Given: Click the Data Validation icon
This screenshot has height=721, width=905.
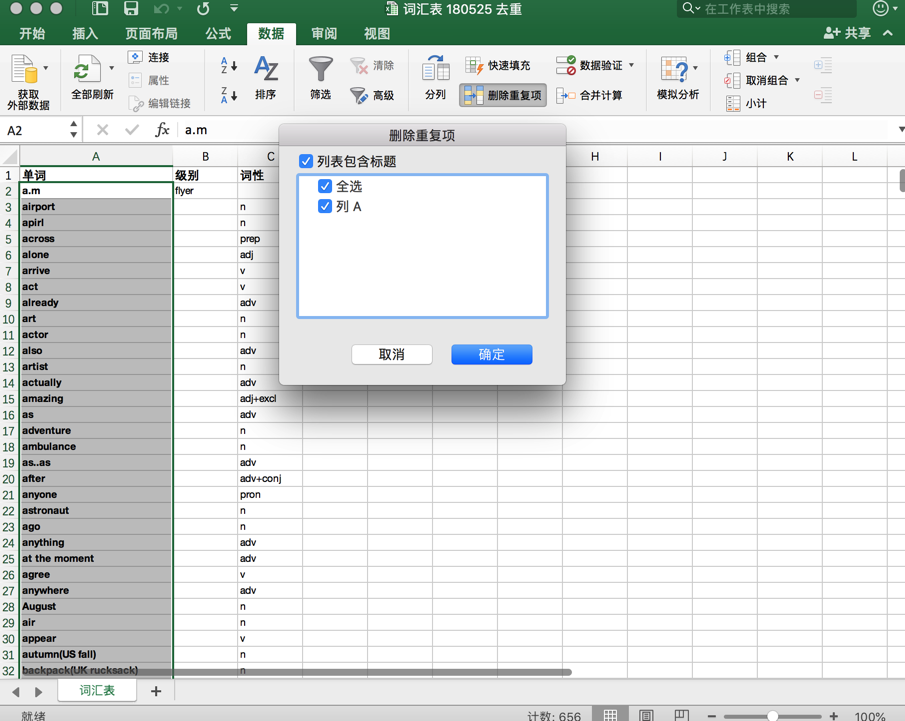Looking at the screenshot, I should click(x=566, y=65).
